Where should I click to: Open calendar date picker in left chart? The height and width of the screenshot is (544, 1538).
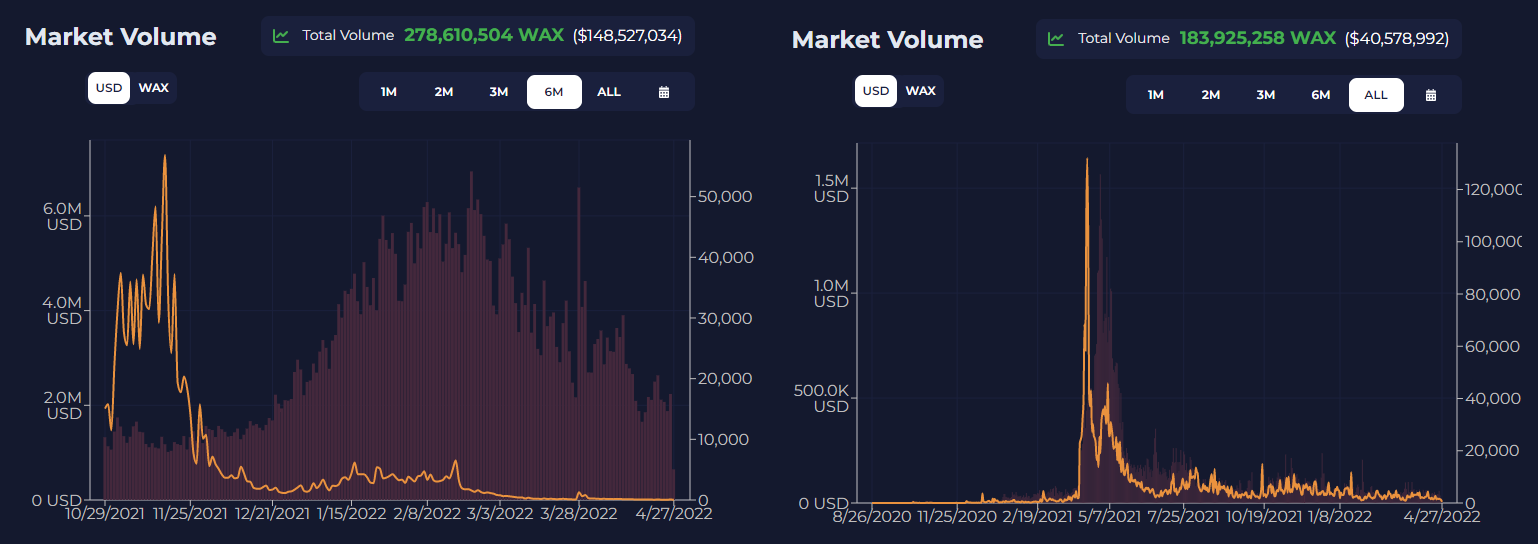click(664, 92)
